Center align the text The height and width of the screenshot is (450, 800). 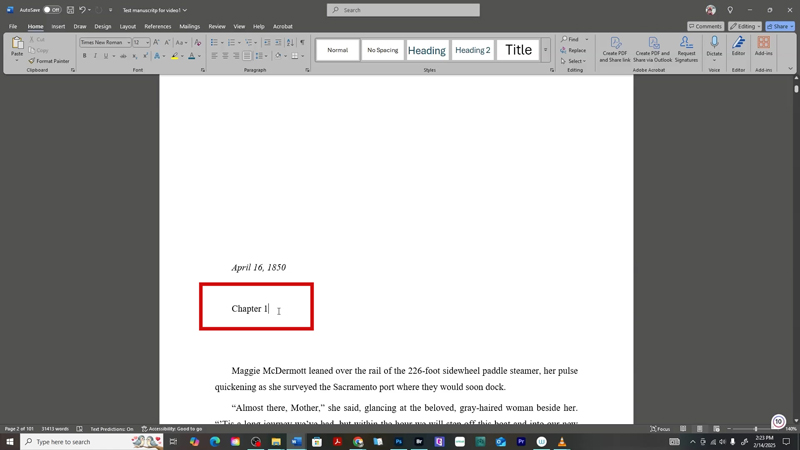pos(225,56)
